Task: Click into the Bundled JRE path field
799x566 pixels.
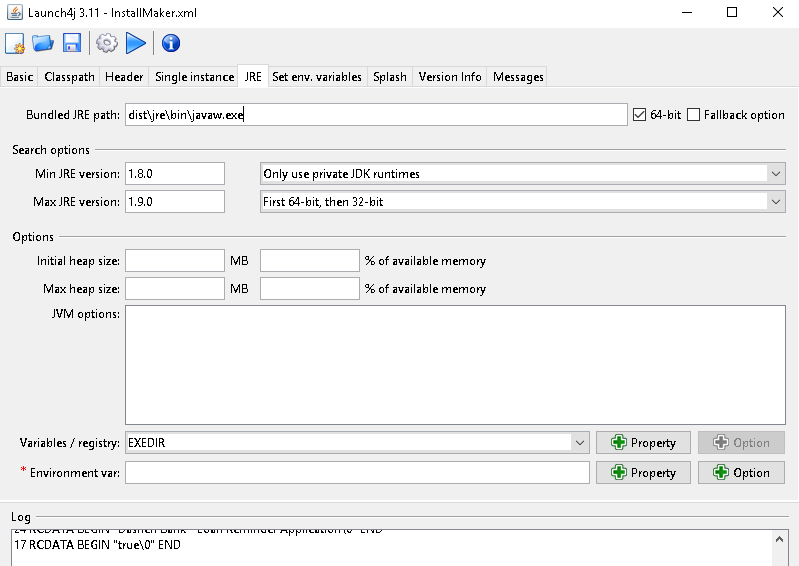Action: click(376, 115)
